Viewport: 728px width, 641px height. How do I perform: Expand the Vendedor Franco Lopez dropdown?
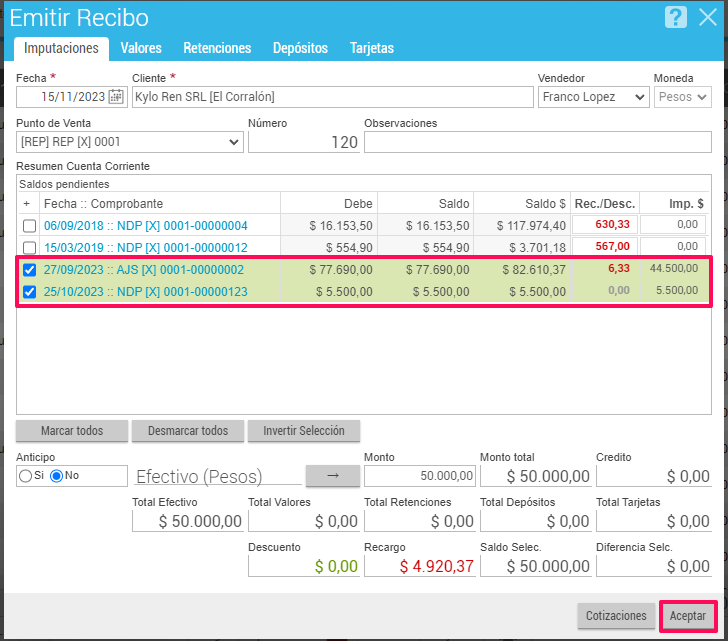[593, 97]
